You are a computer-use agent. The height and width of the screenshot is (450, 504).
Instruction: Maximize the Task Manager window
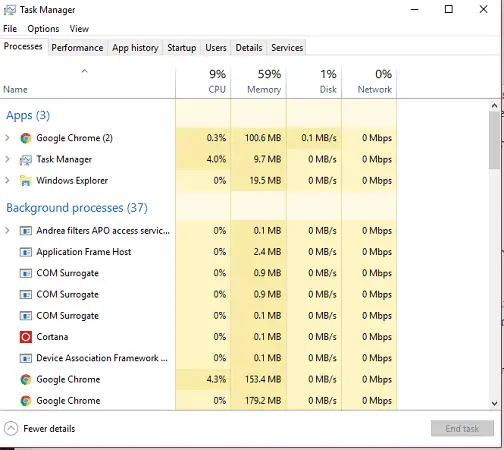pyautogui.click(x=449, y=9)
